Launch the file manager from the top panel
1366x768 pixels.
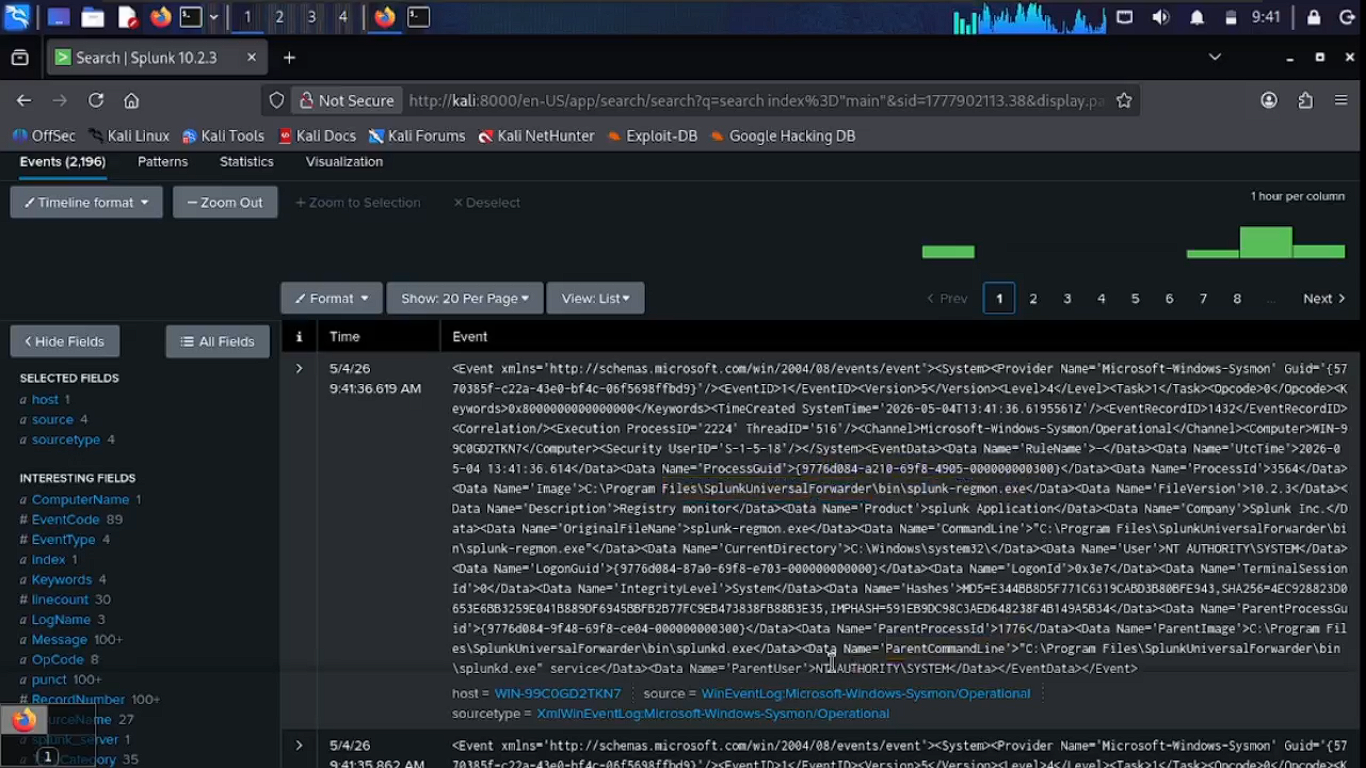tap(93, 17)
